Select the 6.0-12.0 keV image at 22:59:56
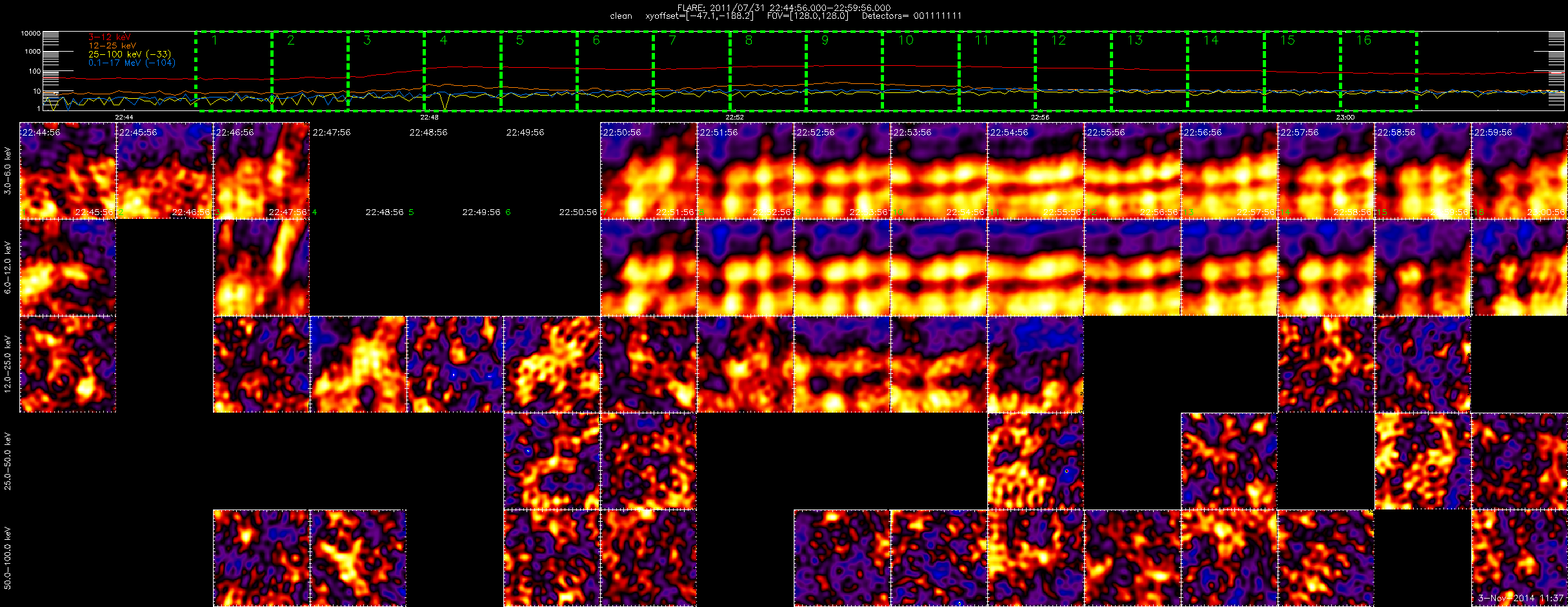 tap(1520, 267)
